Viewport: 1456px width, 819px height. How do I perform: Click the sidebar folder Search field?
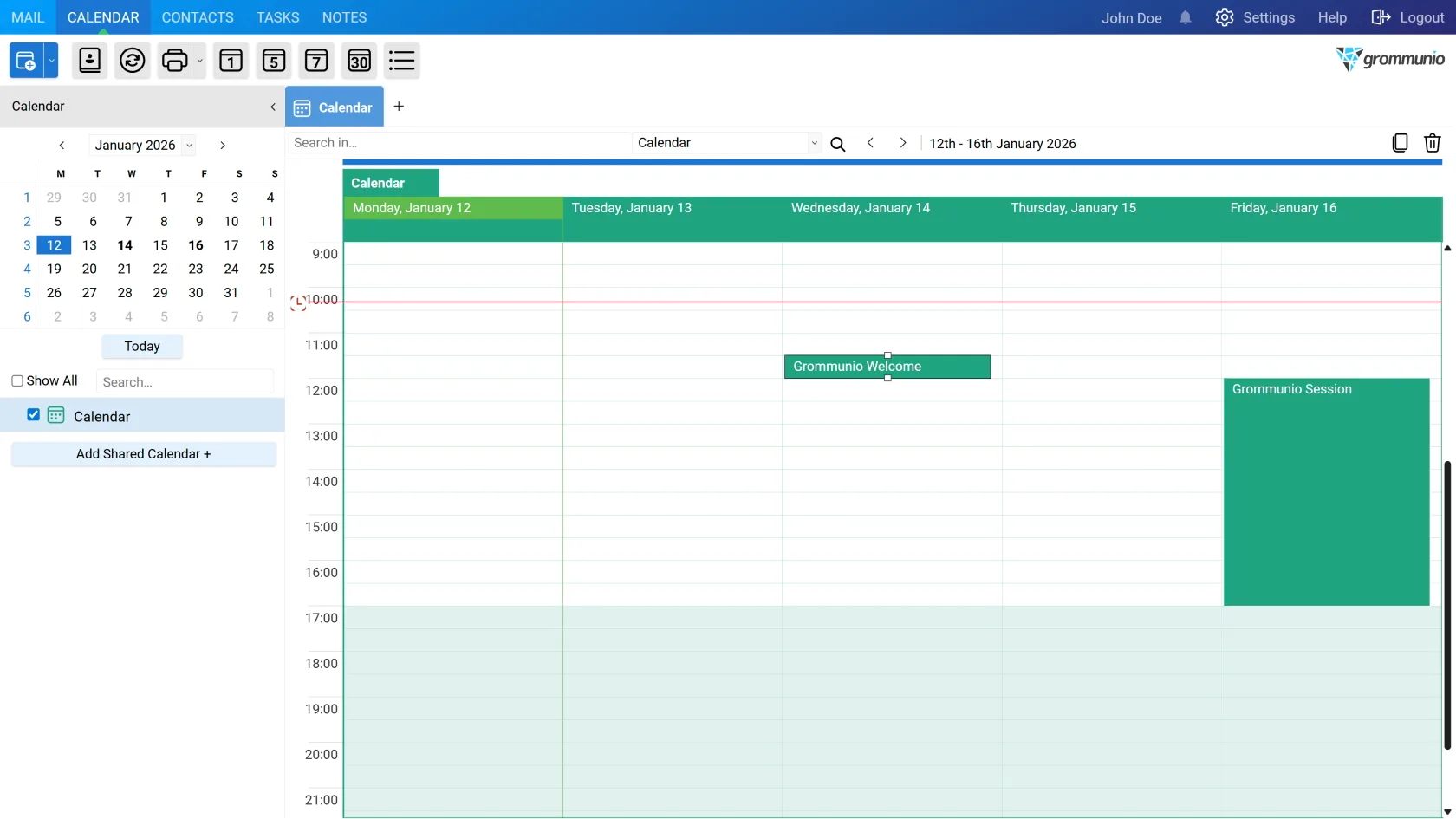pos(185,382)
